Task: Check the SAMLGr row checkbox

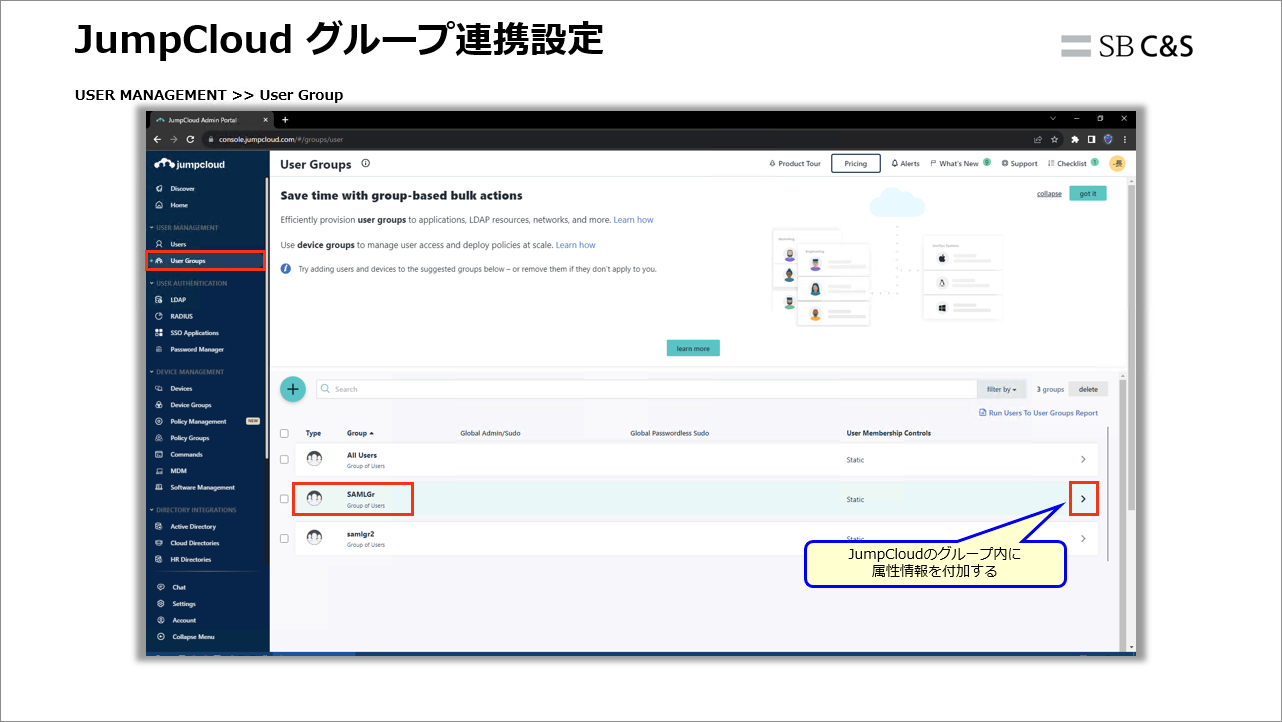Action: (284, 499)
